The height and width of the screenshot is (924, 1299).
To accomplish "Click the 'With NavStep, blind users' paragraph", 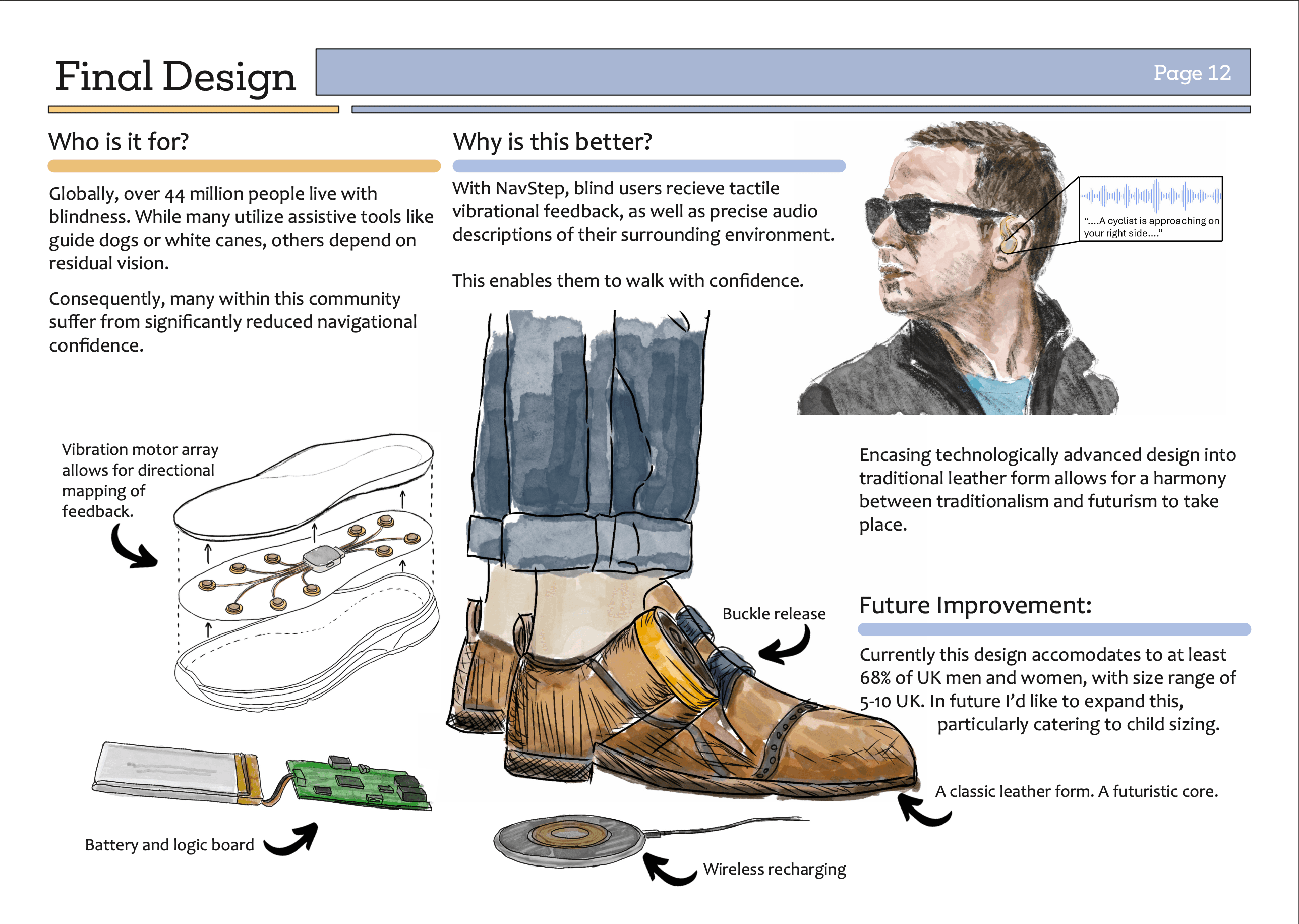I will coord(643,211).
